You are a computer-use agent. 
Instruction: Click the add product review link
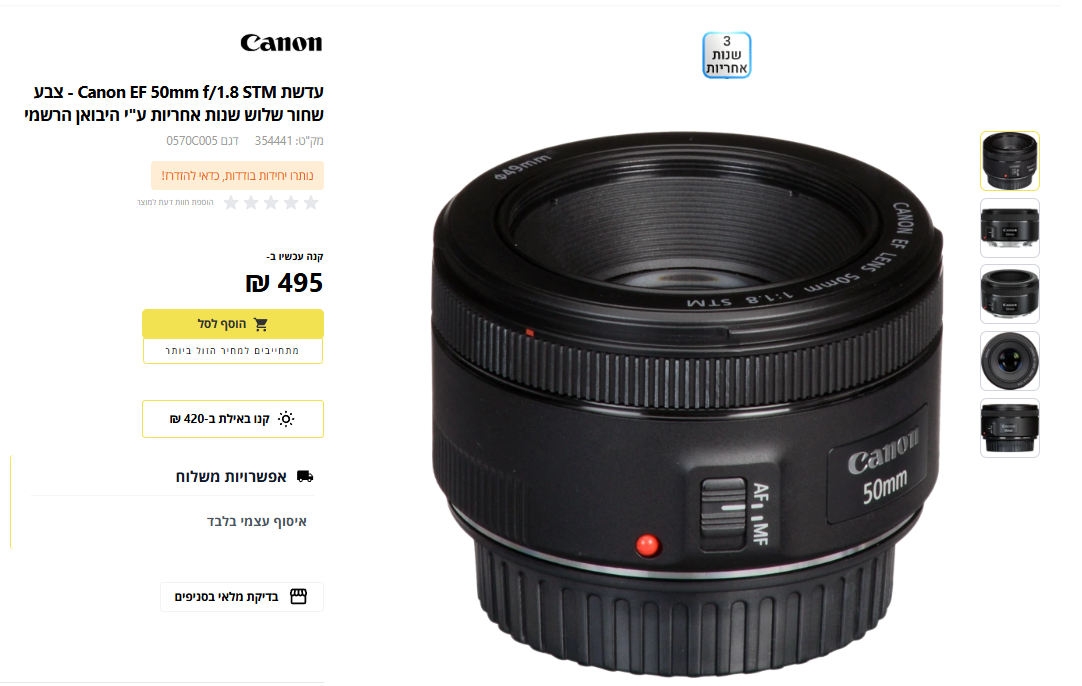(x=175, y=202)
